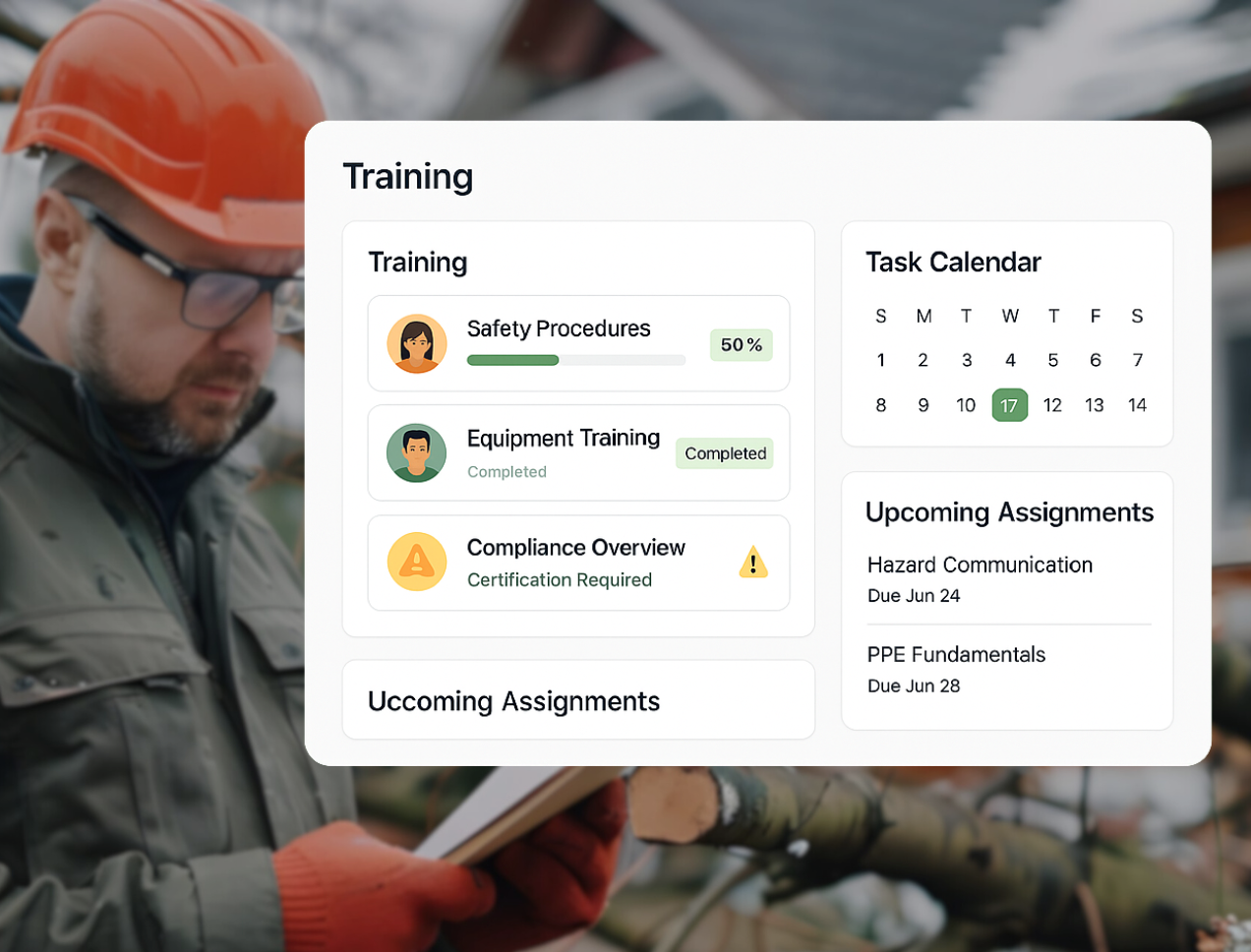
Task: Open the Safety Procedures course title
Action: (x=559, y=328)
